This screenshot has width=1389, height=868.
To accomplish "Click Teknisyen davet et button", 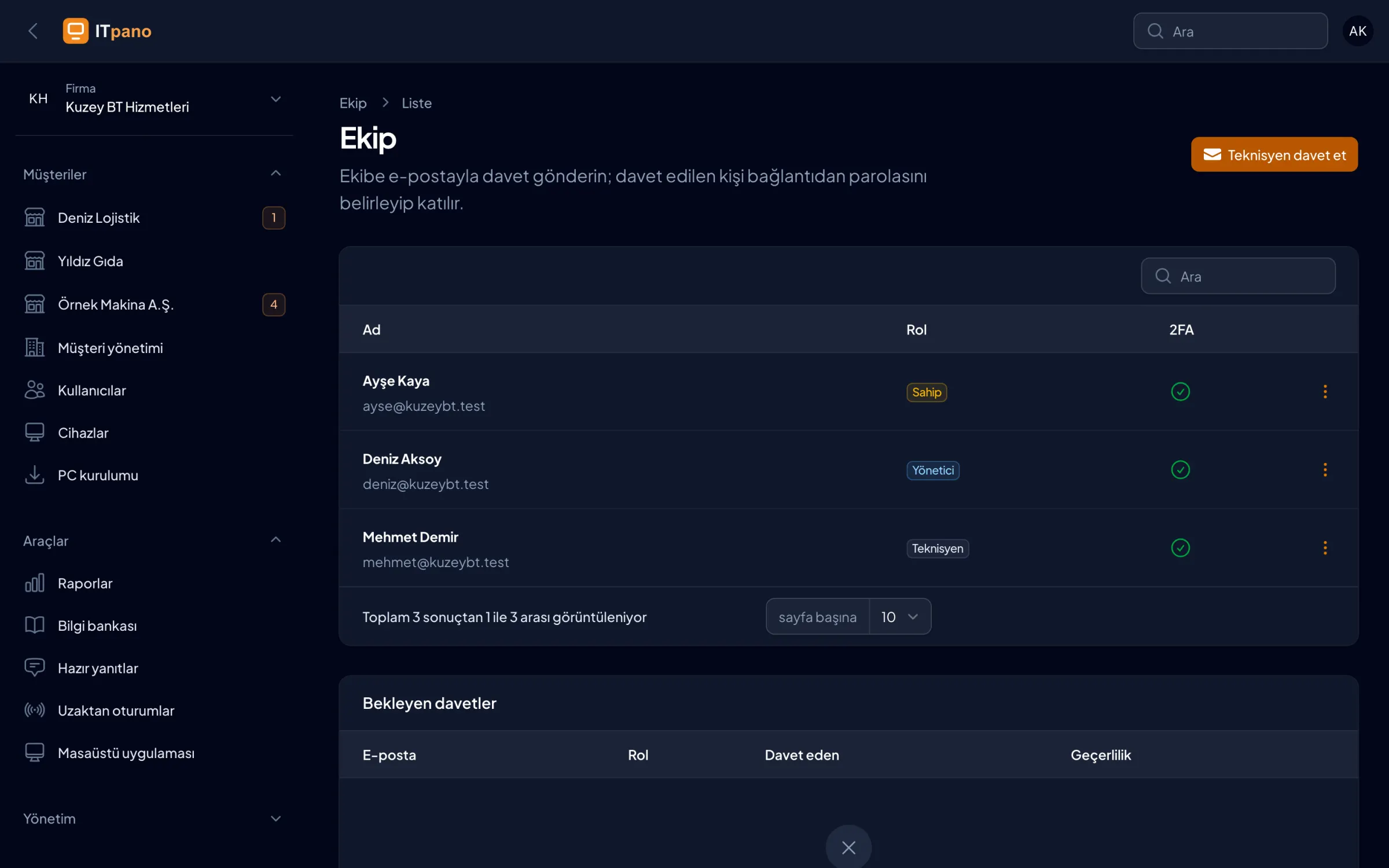I will 1274,155.
